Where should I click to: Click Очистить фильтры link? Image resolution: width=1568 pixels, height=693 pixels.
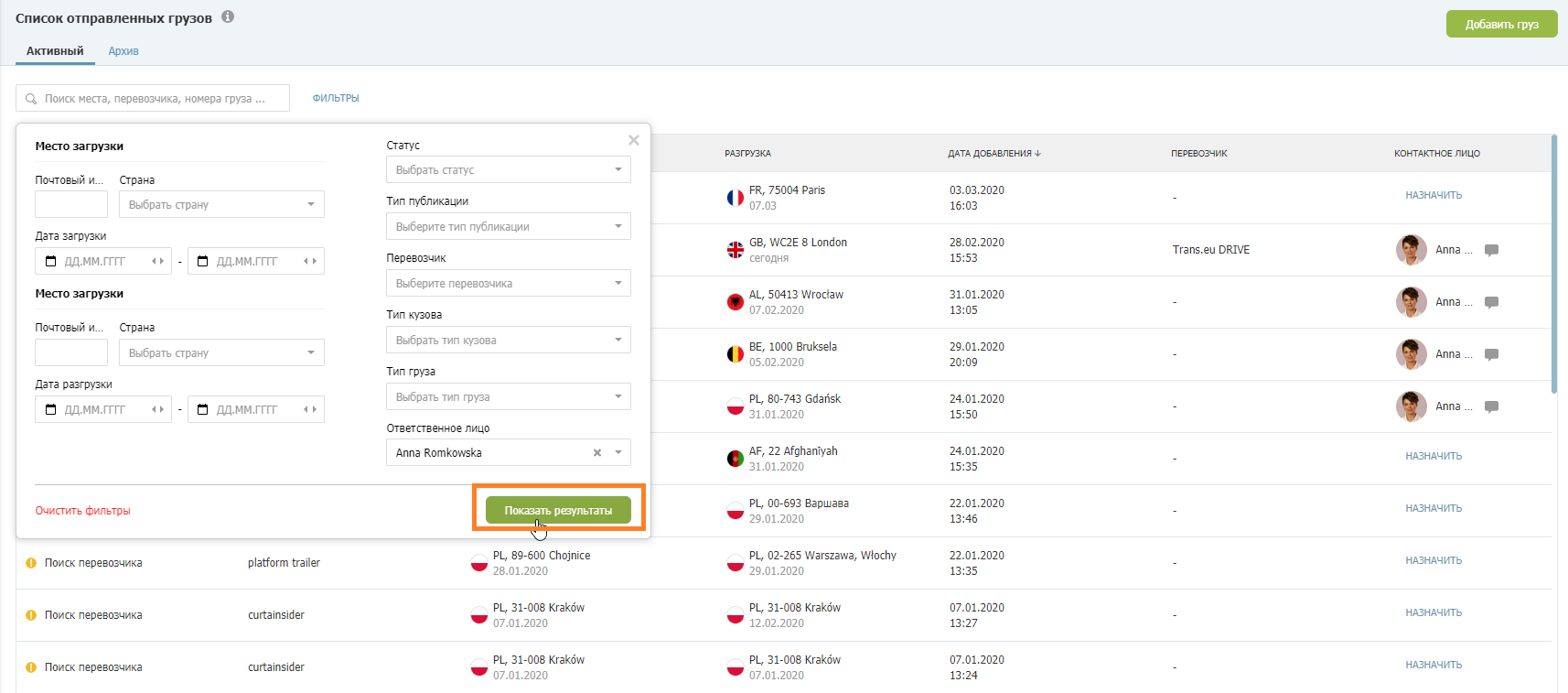point(83,511)
